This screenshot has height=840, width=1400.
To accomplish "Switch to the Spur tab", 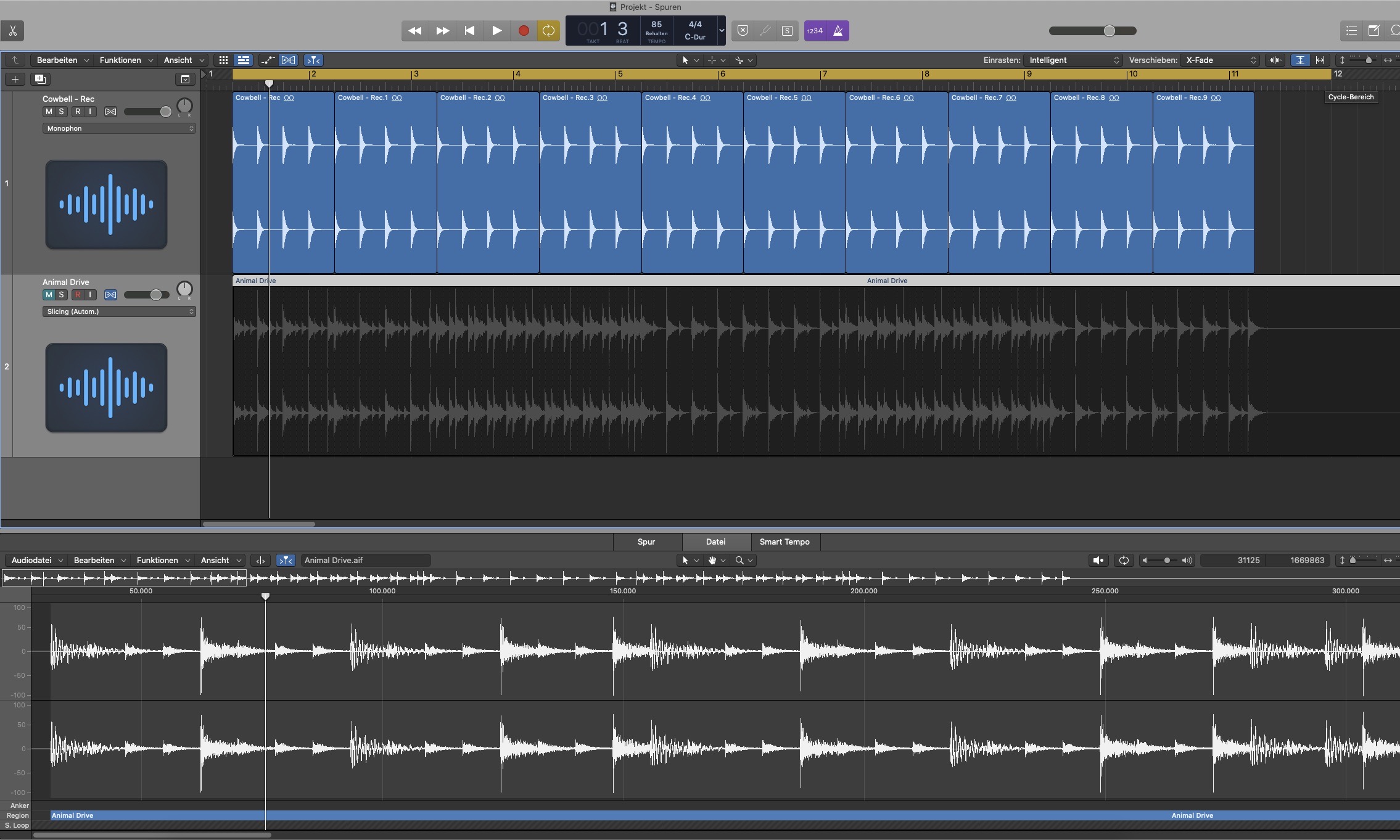I will pyautogui.click(x=646, y=541).
